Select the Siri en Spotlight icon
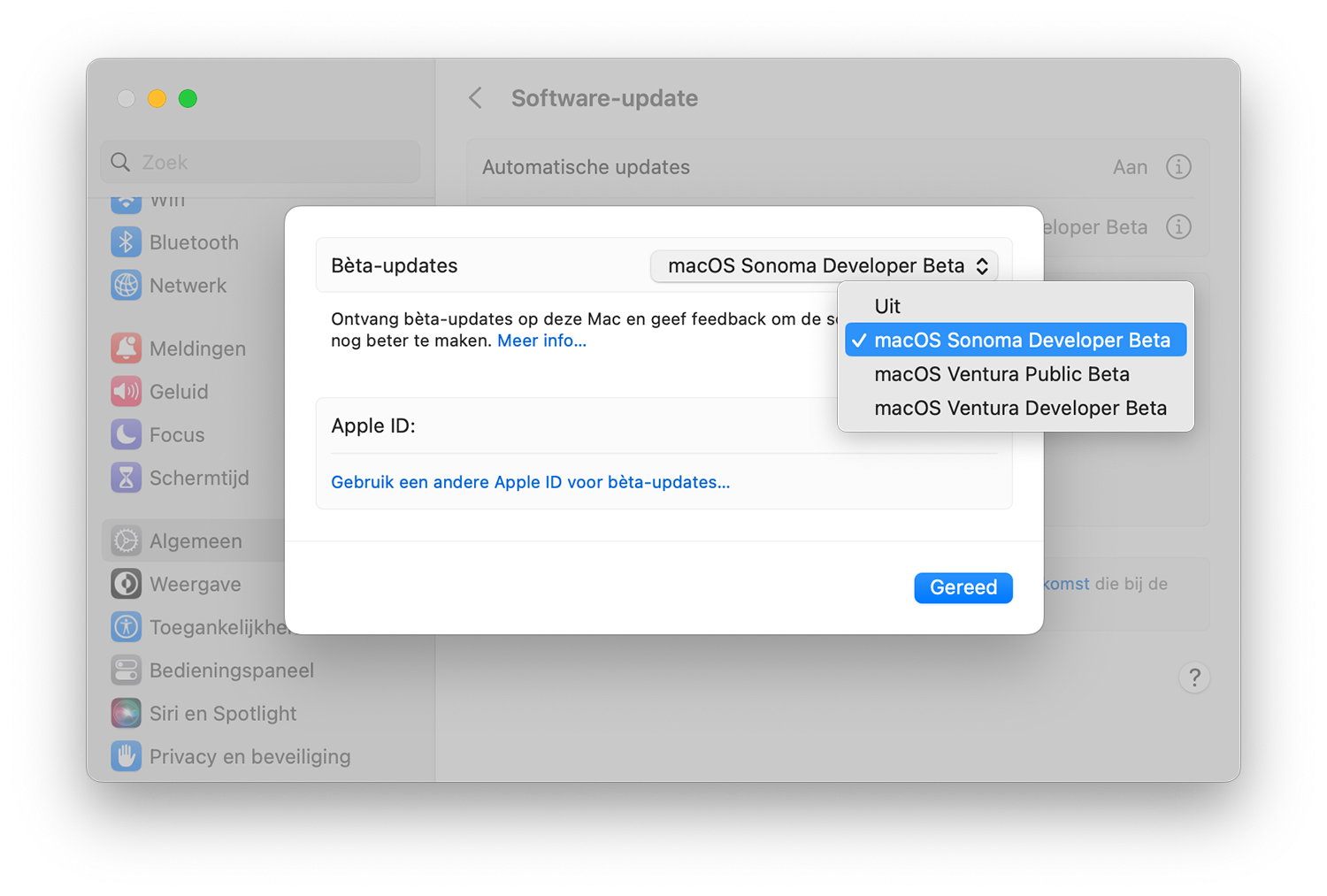This screenshot has height=896, width=1327. click(126, 713)
